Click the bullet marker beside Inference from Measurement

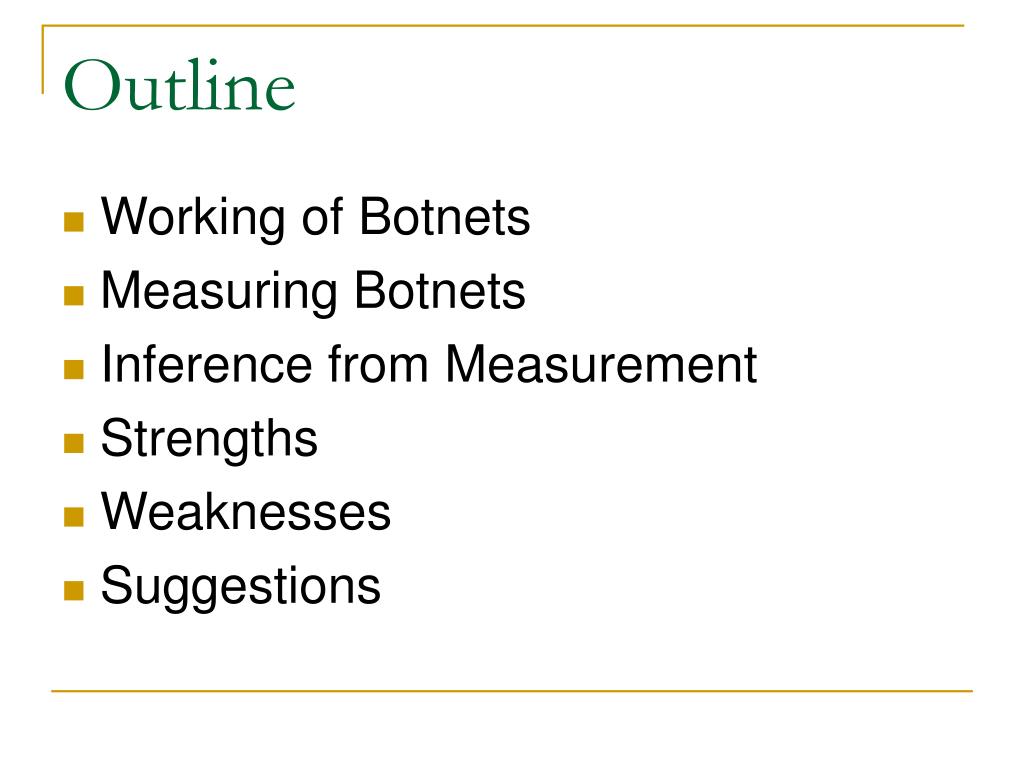[x=74, y=370]
